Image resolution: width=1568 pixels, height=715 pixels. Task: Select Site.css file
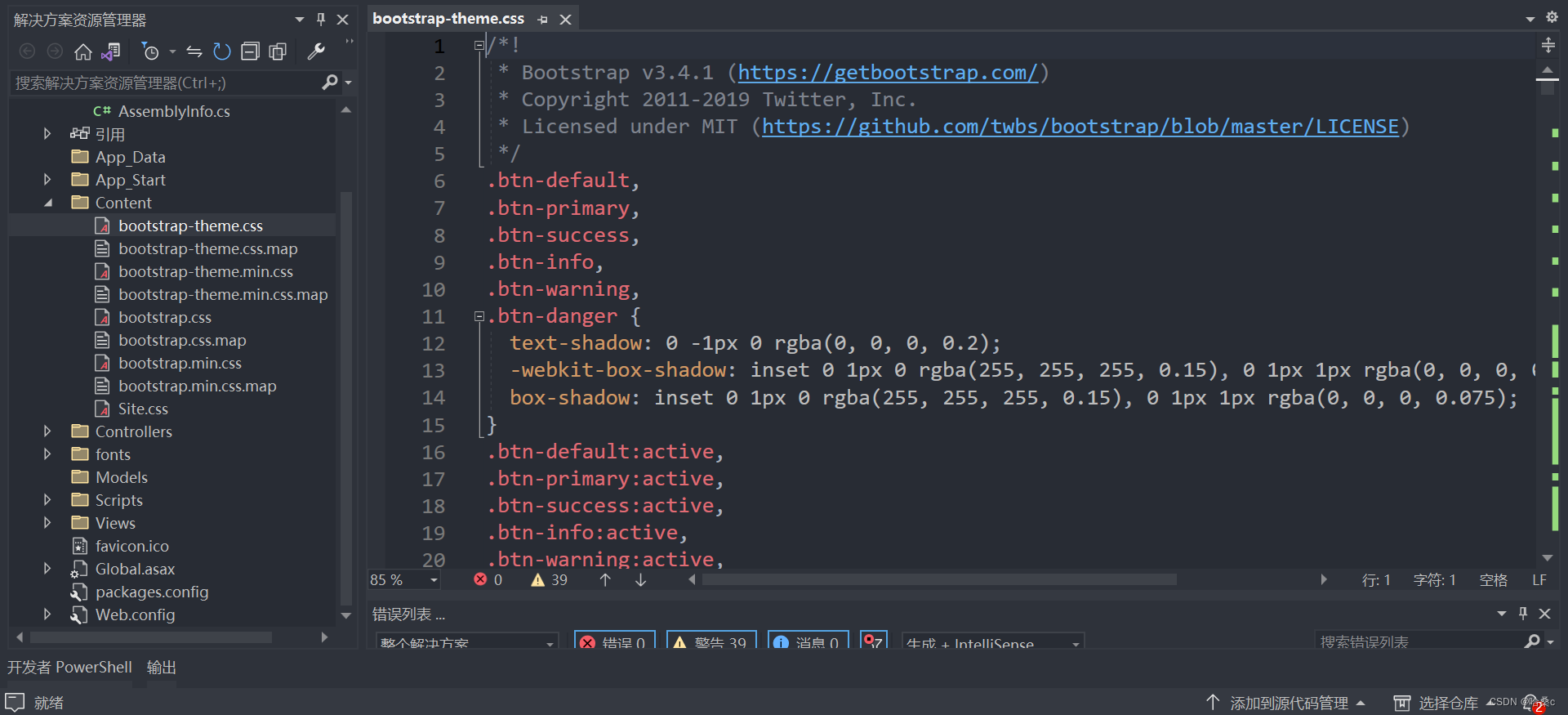(143, 409)
